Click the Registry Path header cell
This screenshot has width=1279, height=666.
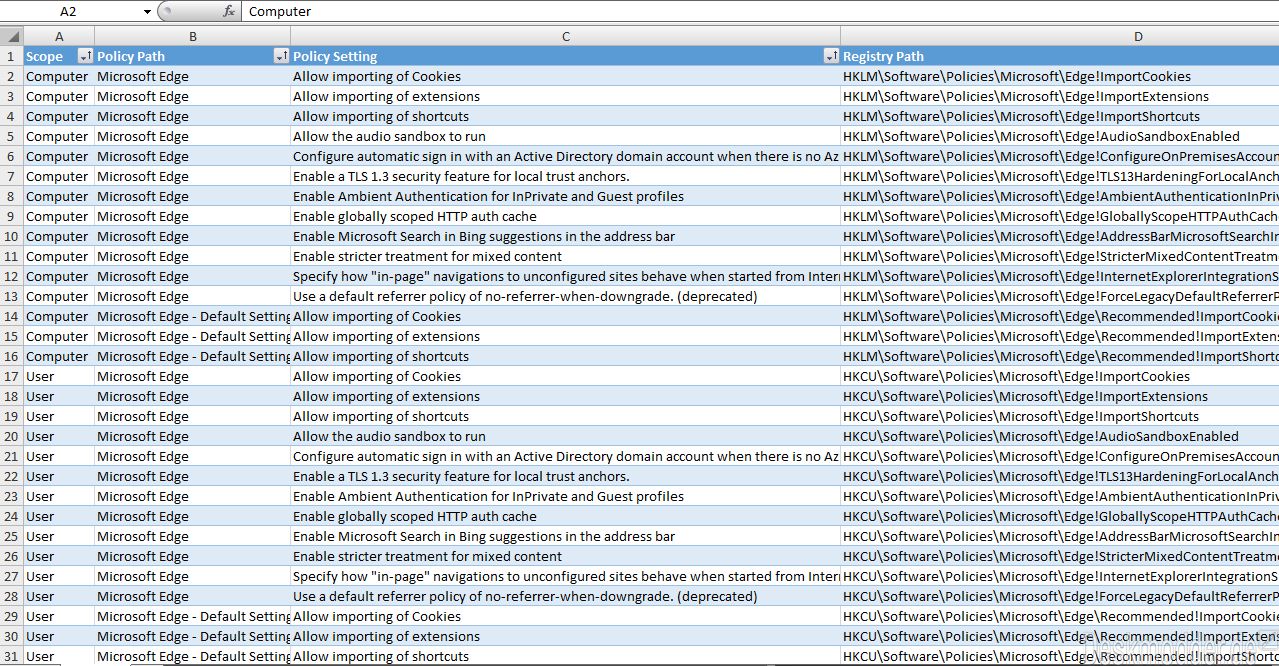tap(1060, 56)
